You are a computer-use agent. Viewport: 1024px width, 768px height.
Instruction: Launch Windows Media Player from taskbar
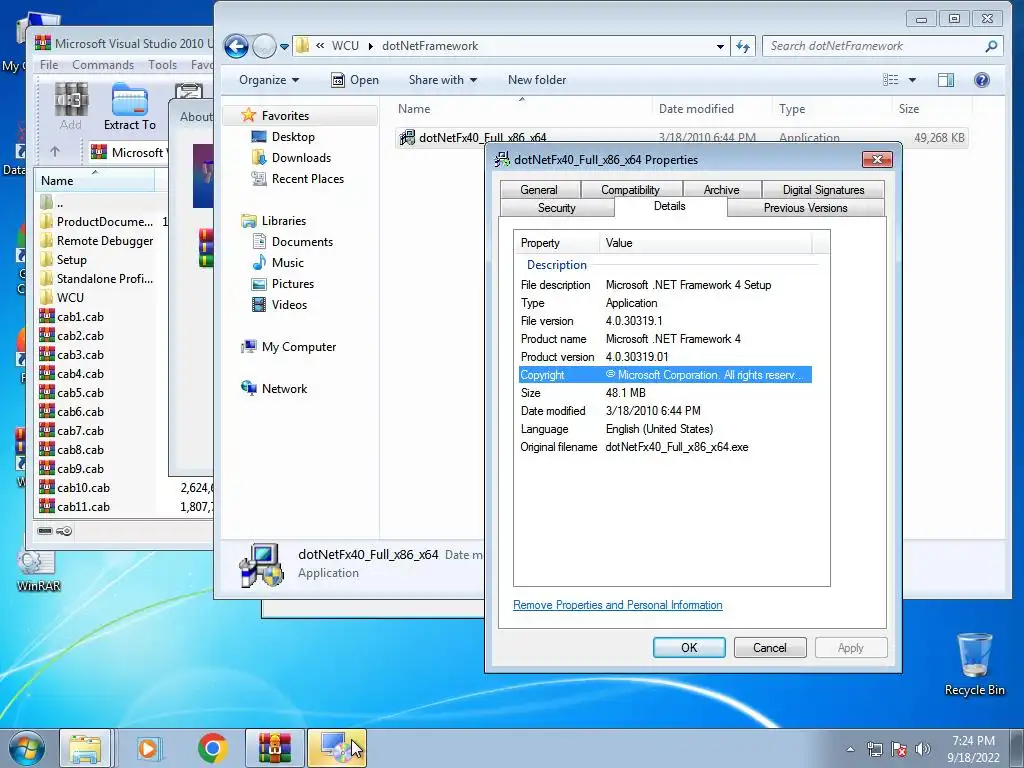(148, 748)
